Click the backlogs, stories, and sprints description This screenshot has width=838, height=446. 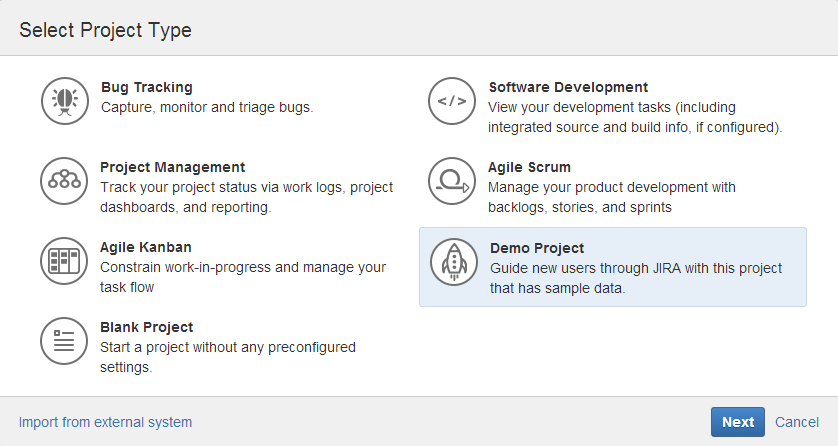click(612, 197)
